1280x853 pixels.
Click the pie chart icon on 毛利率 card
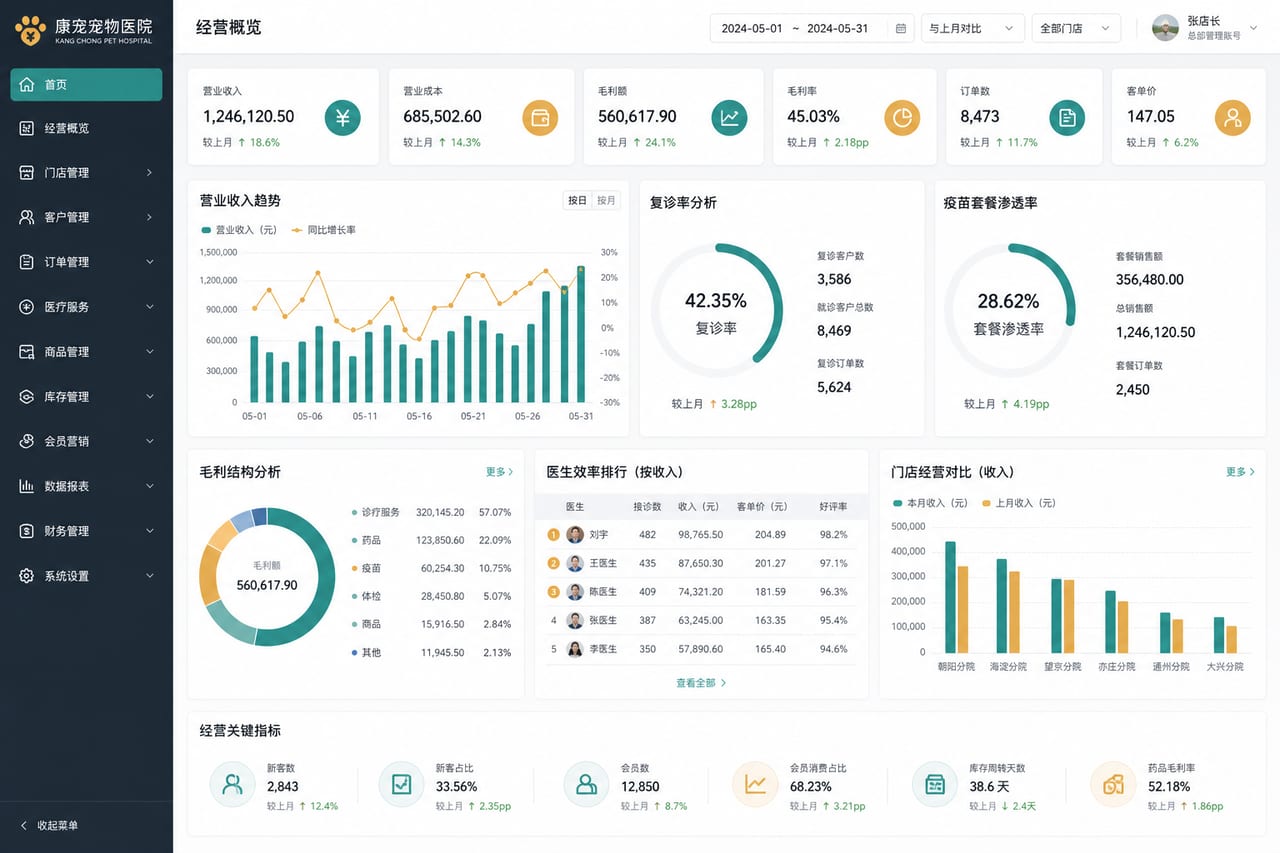coord(902,118)
